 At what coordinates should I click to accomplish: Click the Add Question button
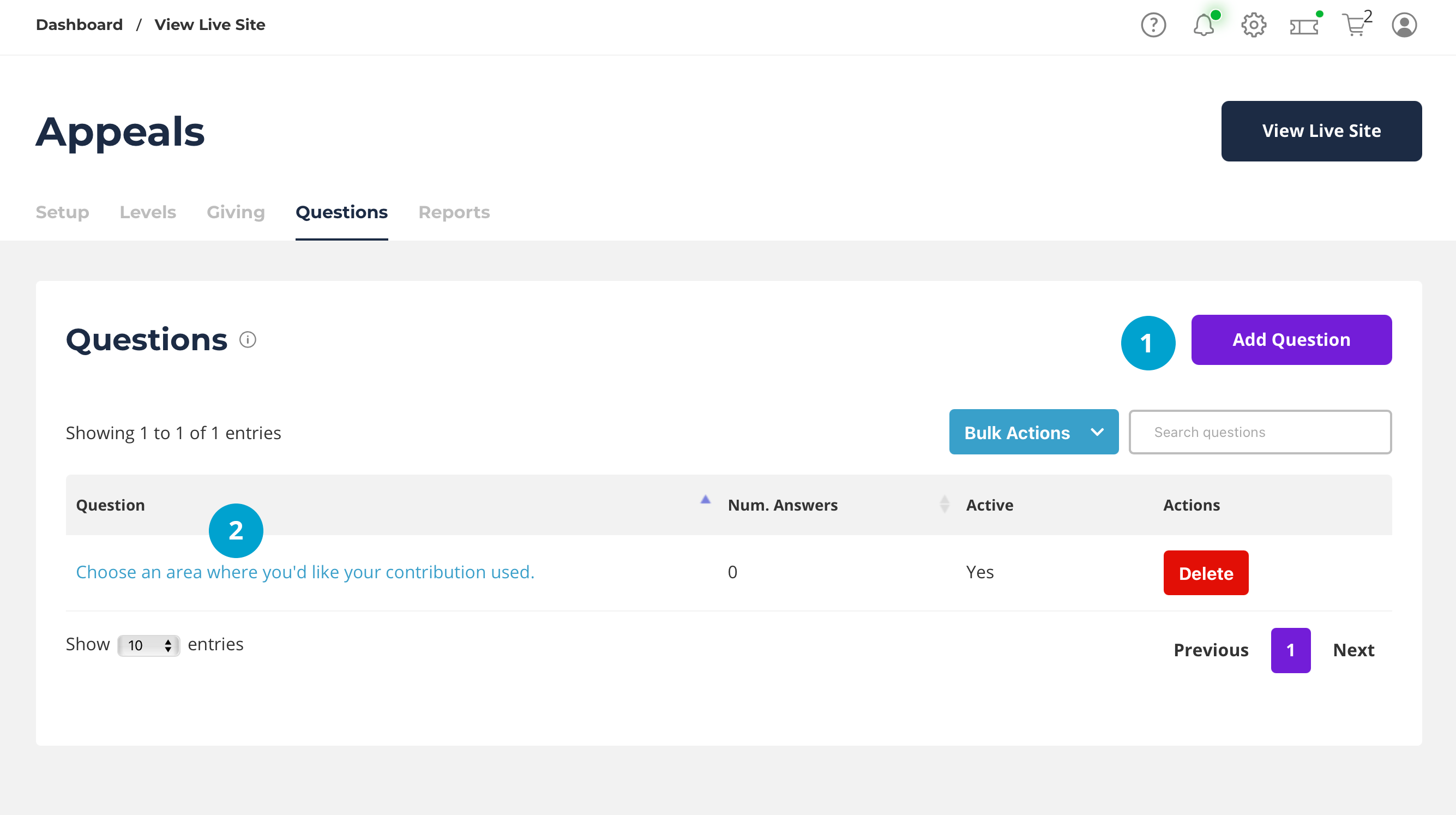click(x=1291, y=339)
